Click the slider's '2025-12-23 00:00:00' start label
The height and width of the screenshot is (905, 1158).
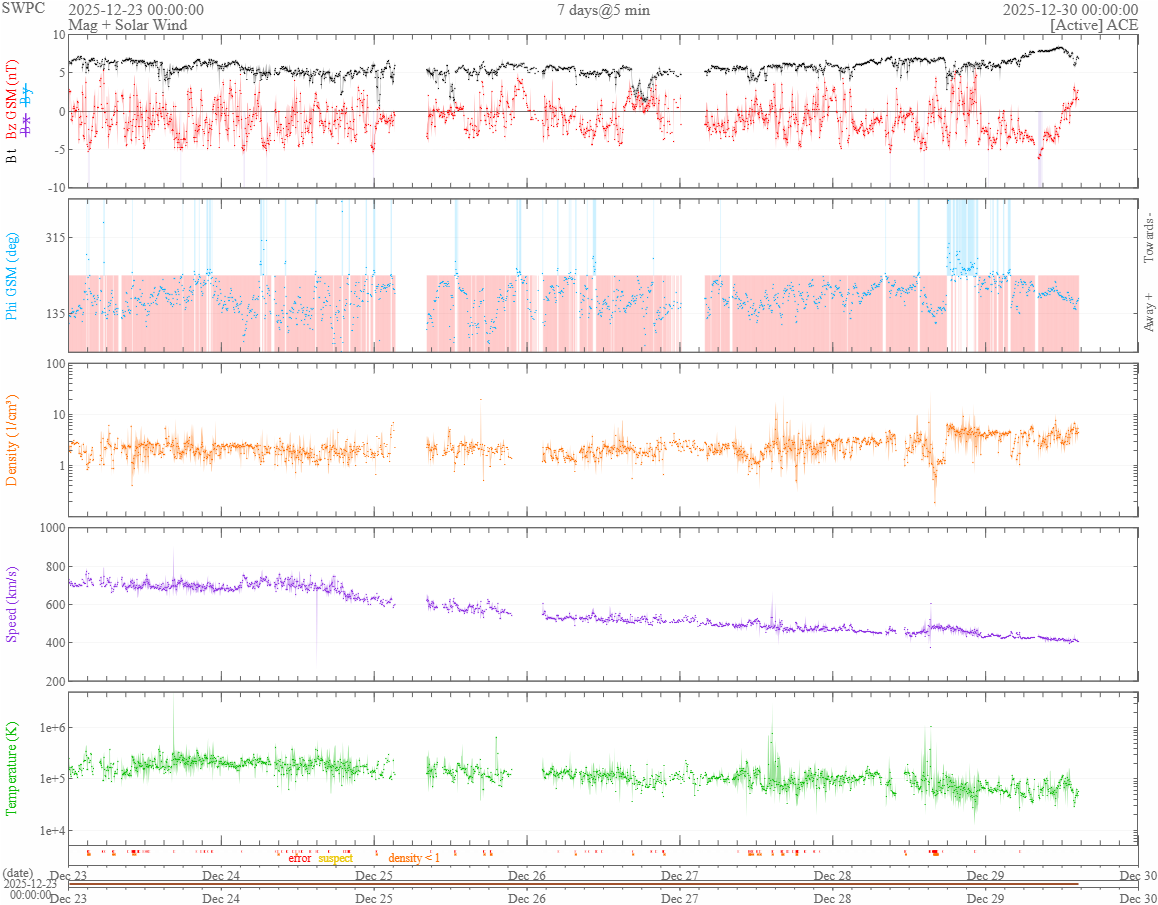30,889
